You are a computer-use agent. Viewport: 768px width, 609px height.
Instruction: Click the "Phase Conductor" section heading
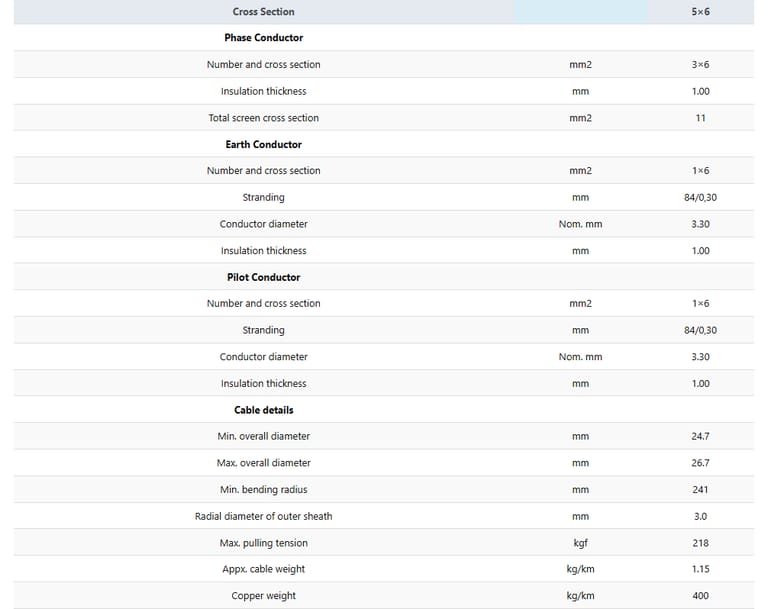tap(263, 38)
